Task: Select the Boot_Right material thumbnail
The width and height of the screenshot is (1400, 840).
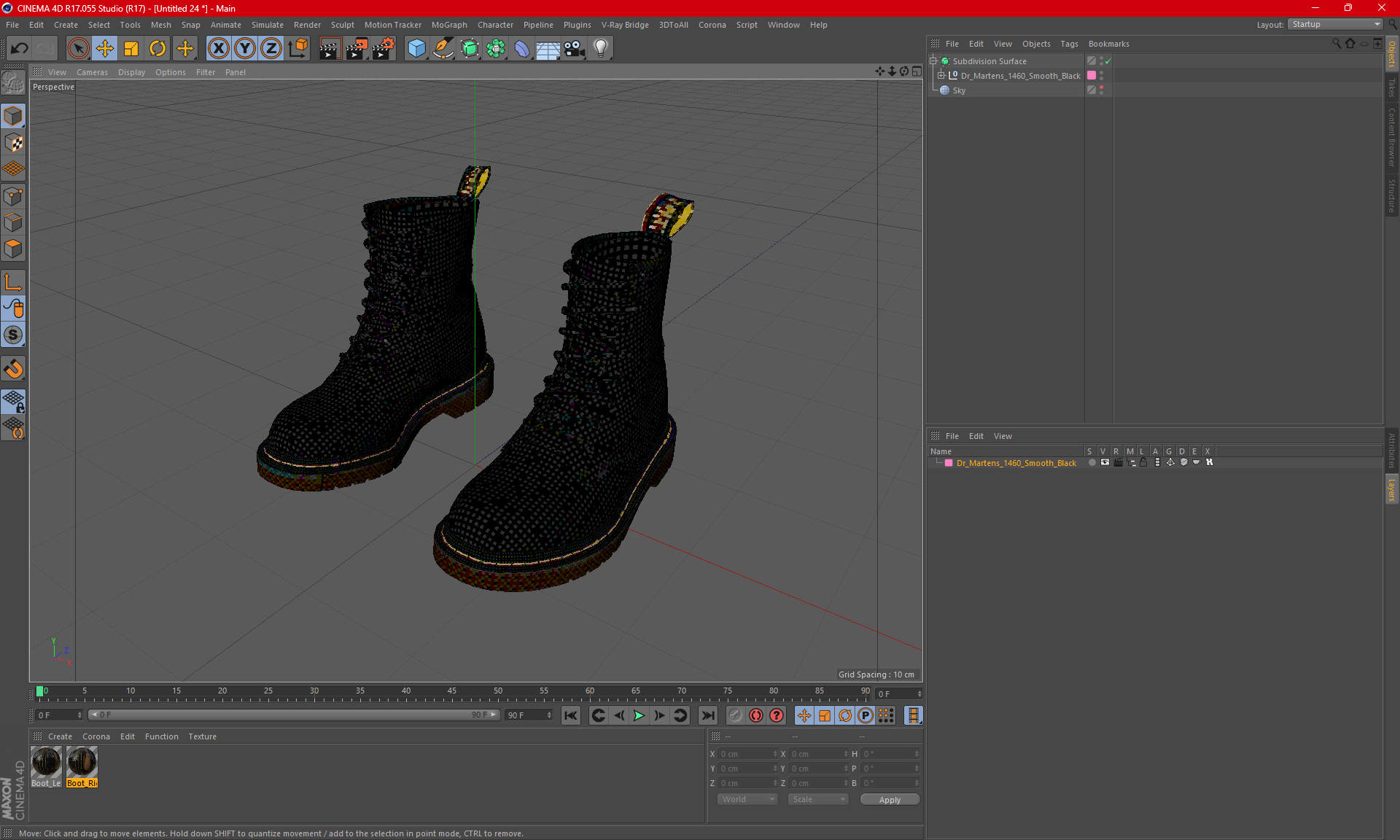Action: pyautogui.click(x=82, y=766)
